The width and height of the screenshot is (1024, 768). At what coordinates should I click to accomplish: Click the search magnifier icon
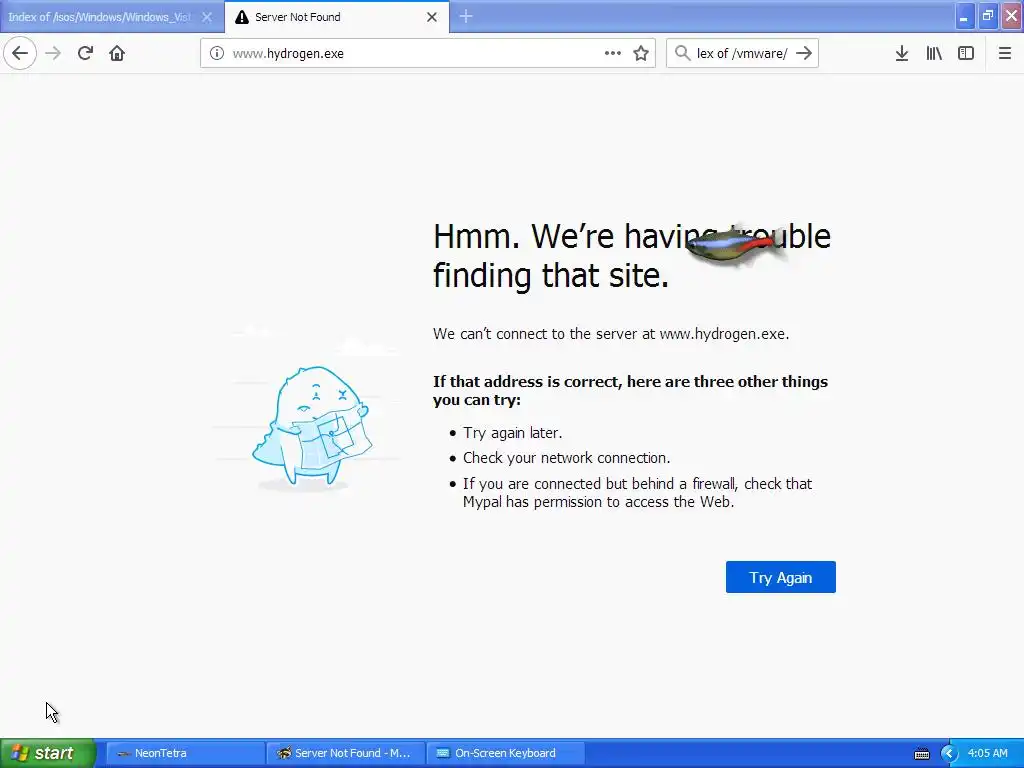coord(682,53)
